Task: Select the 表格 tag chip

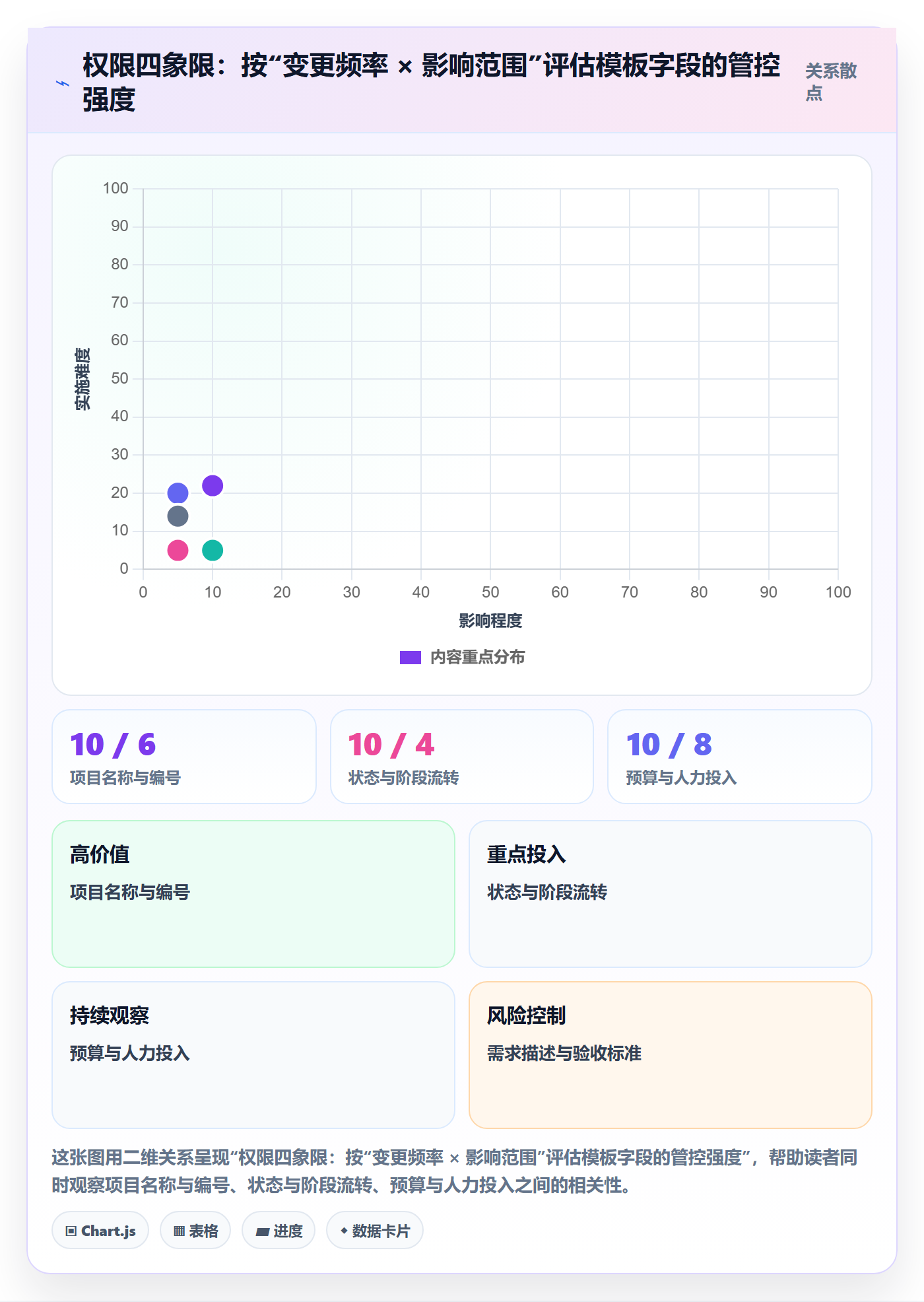Action: tap(195, 1231)
